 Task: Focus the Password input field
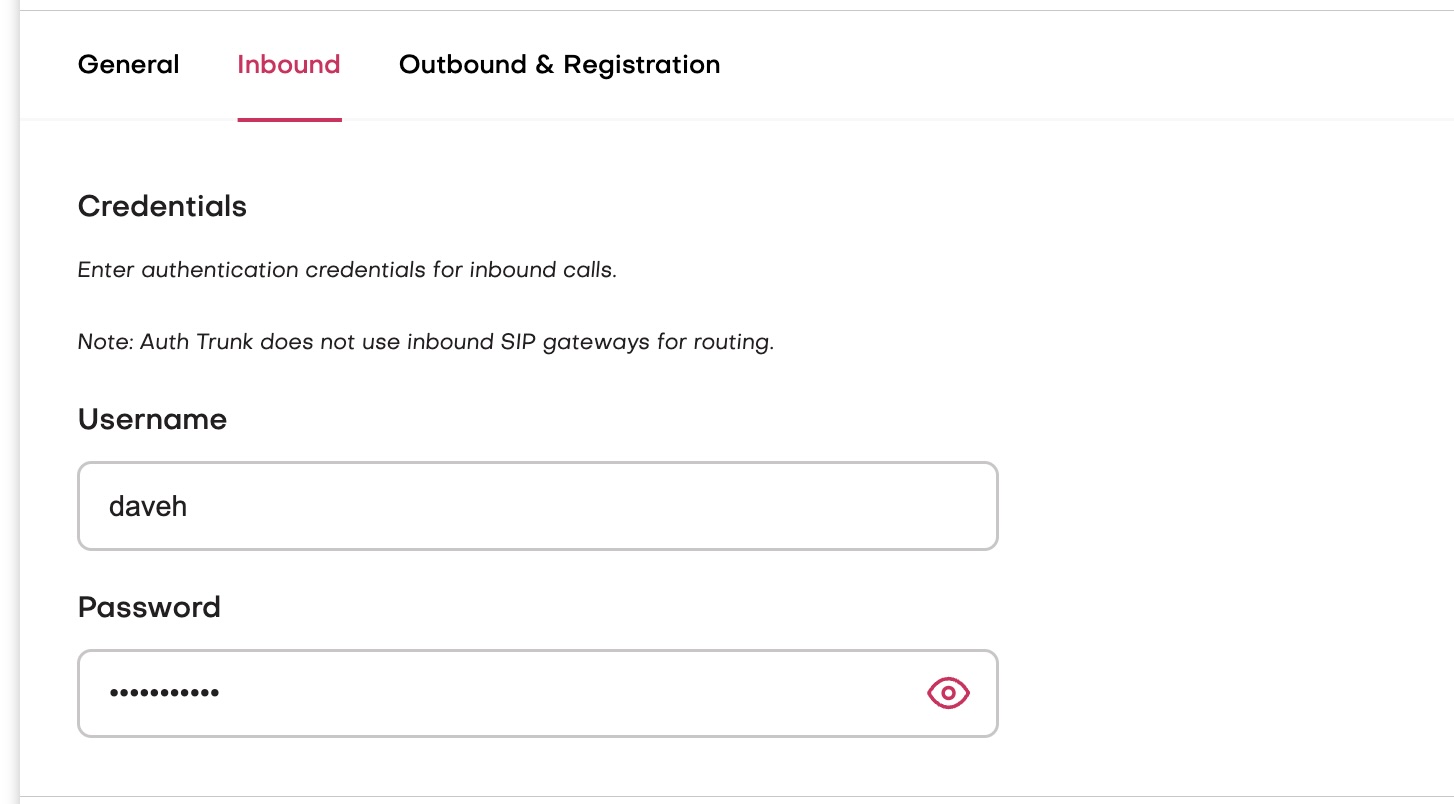(x=500, y=693)
